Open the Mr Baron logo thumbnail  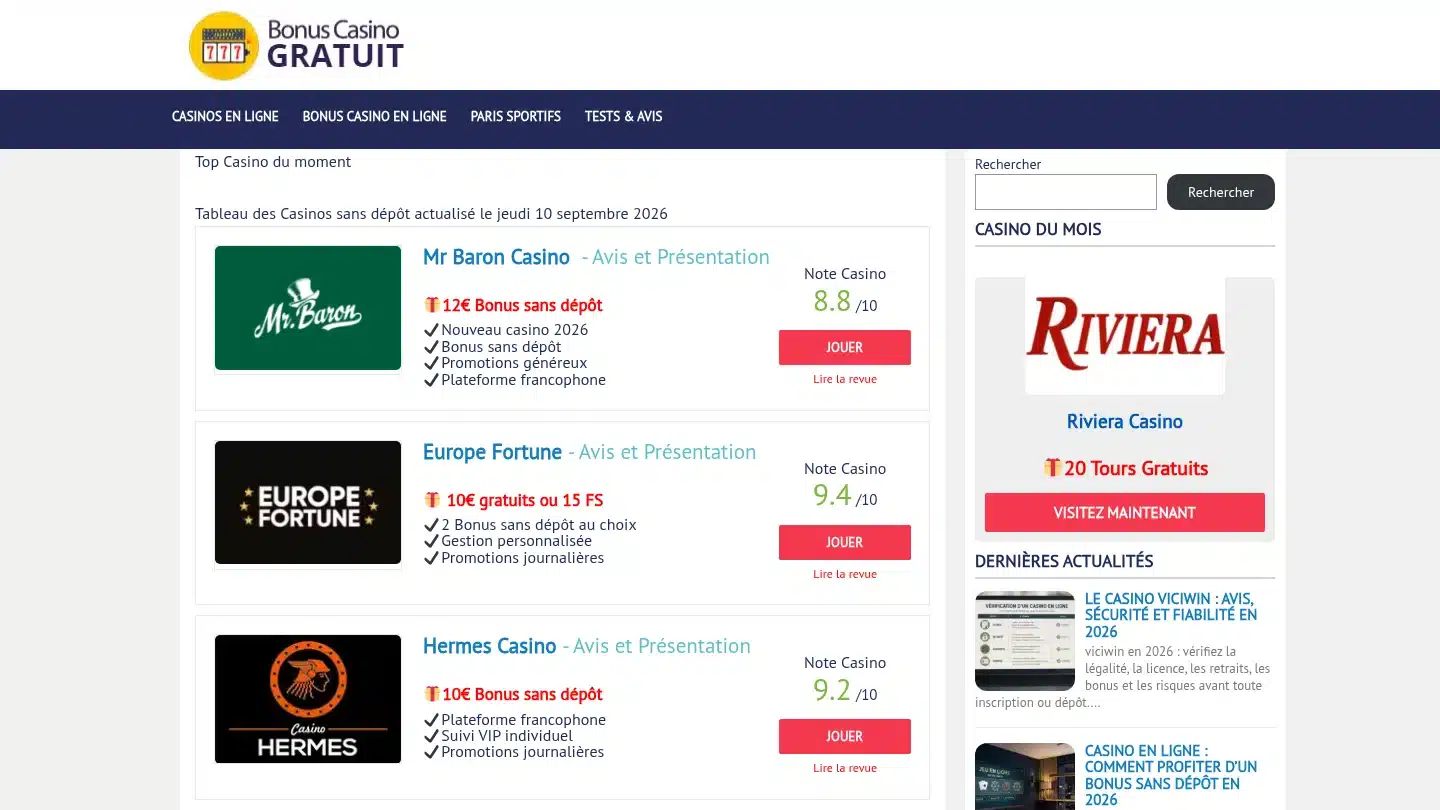[x=308, y=308]
